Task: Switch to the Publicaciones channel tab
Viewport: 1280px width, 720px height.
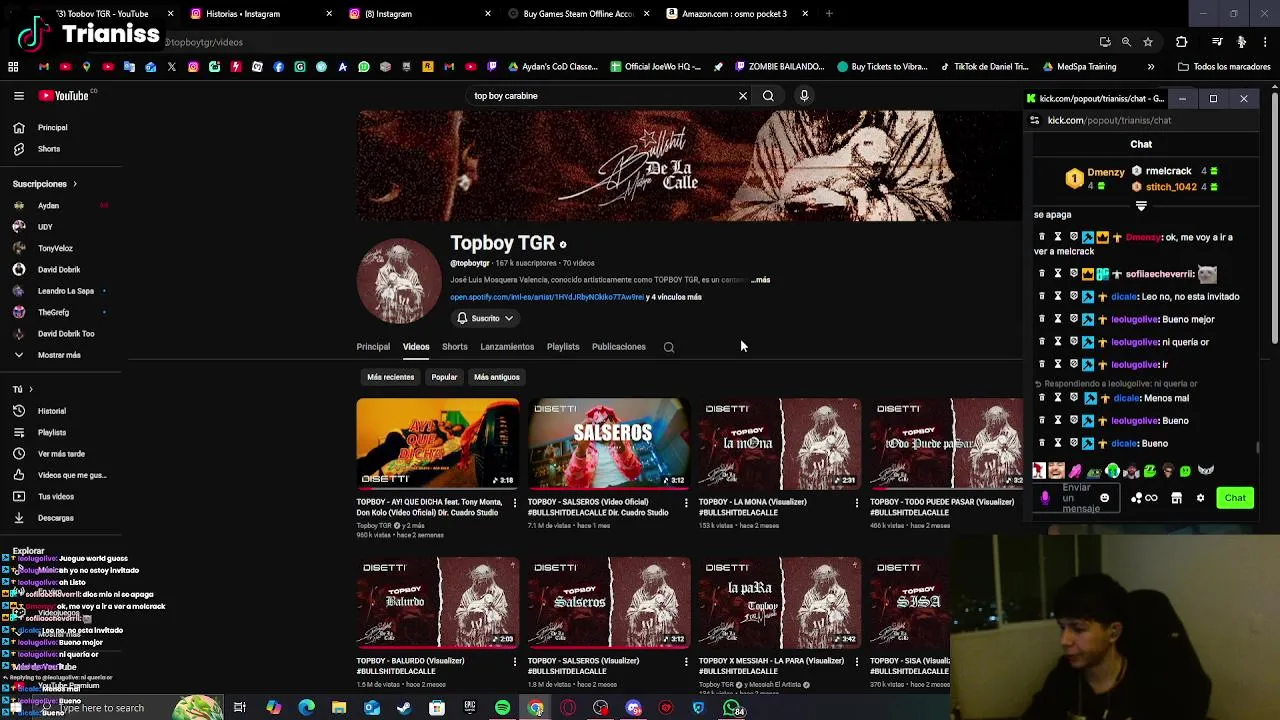Action: click(619, 347)
